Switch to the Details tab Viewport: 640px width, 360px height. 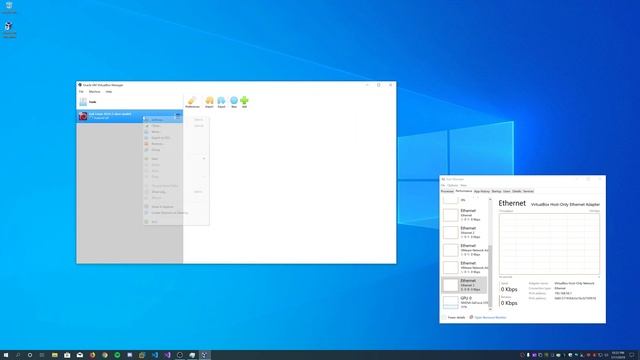pyautogui.click(x=517, y=191)
